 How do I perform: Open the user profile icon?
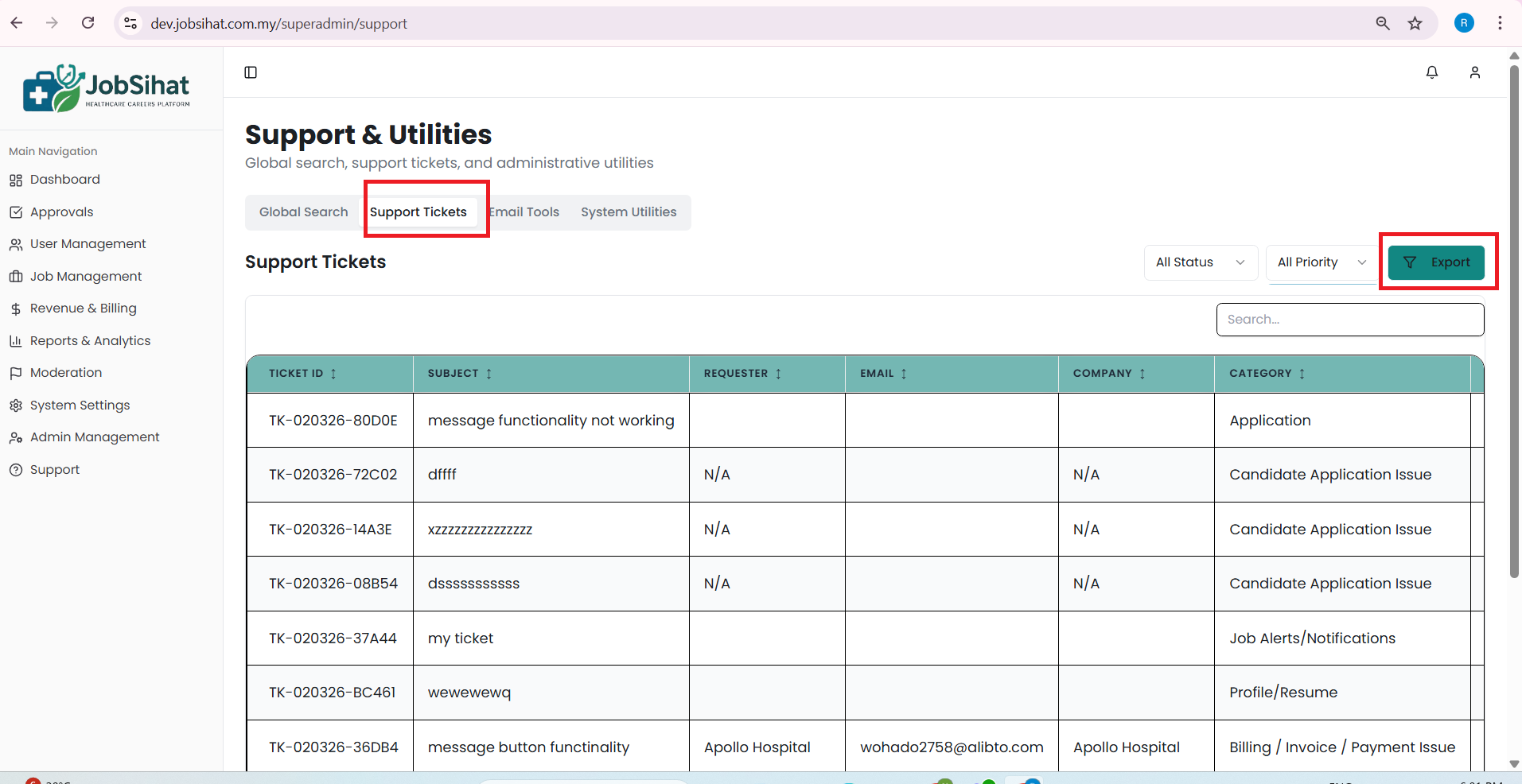(1474, 72)
